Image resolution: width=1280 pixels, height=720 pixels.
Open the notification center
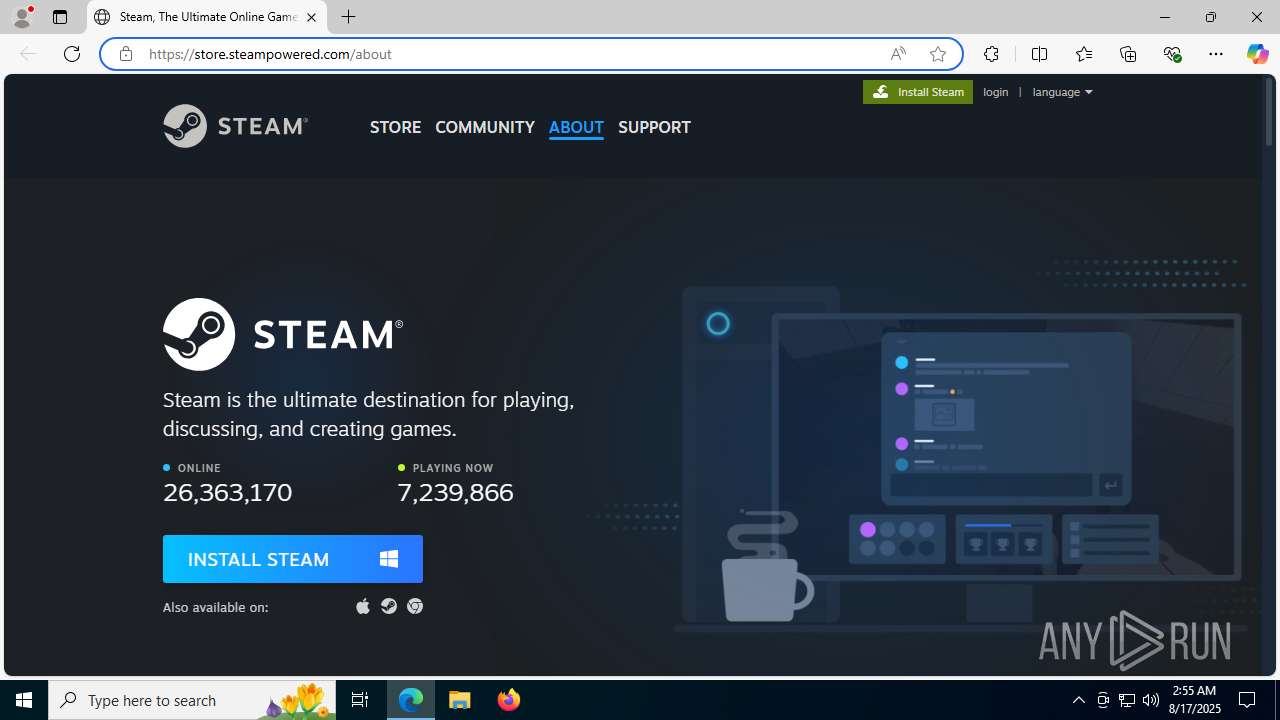[x=1247, y=700]
